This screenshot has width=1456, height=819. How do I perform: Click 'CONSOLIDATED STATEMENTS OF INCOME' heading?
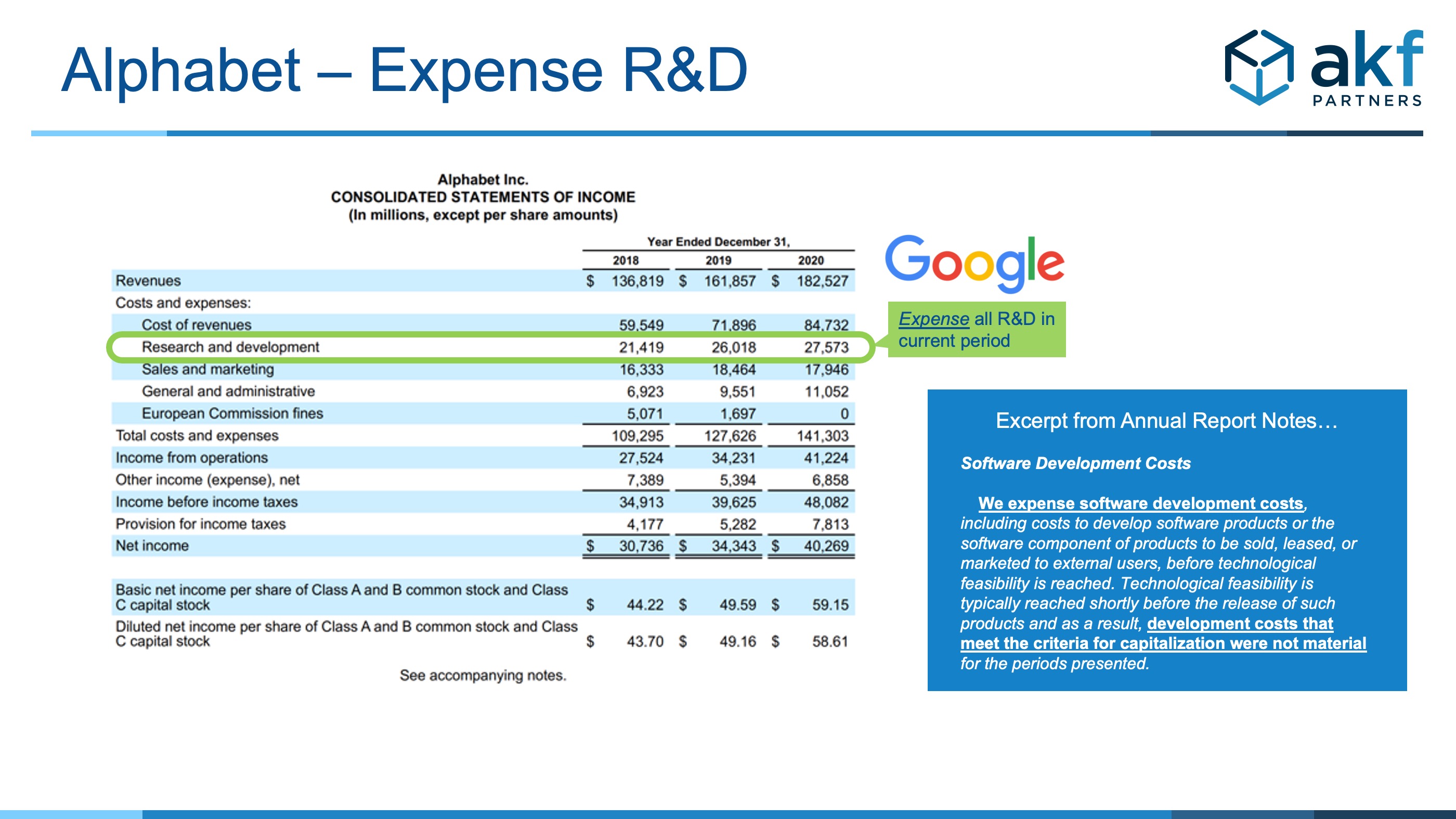point(483,197)
